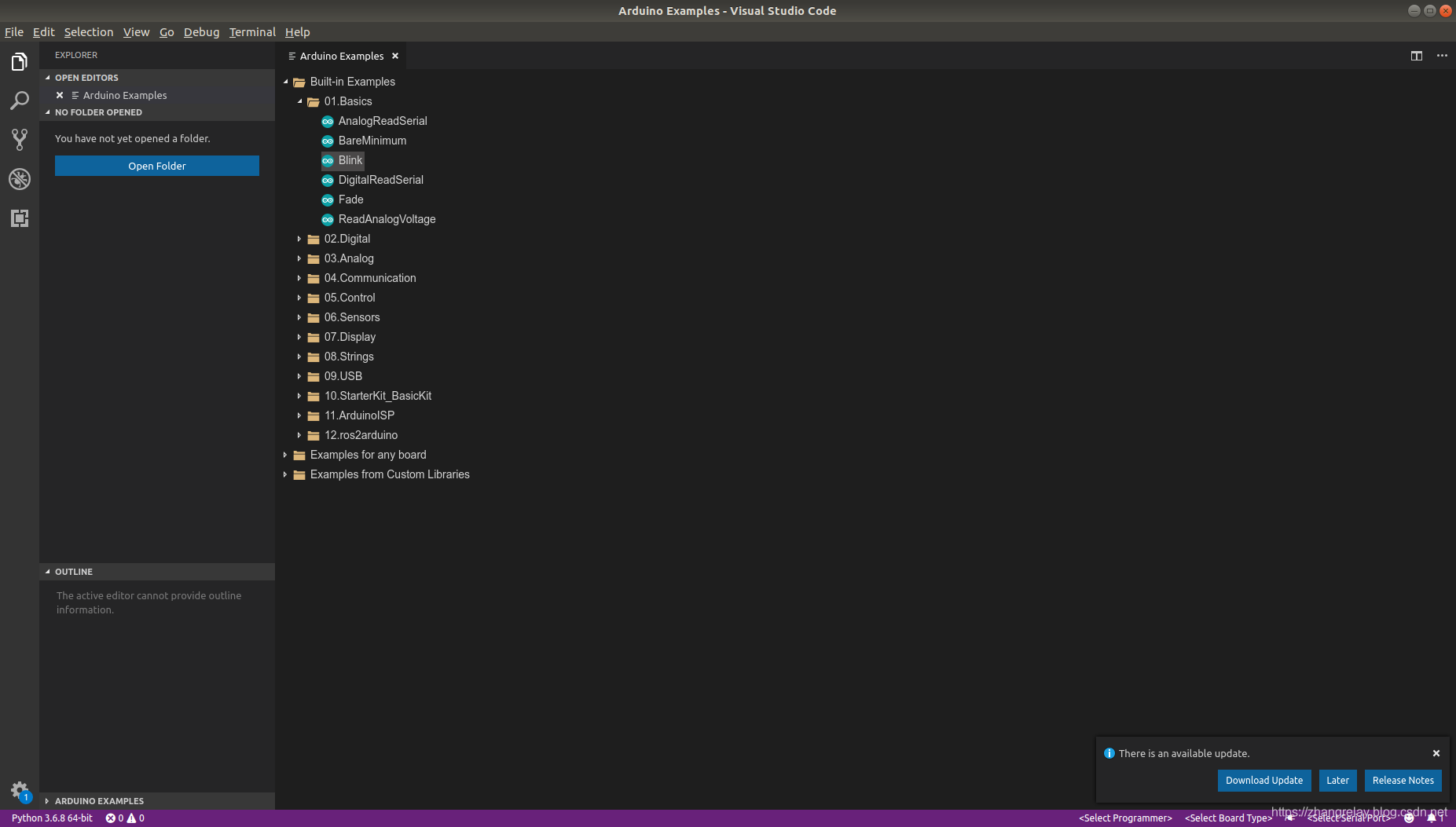Click the 12.ros2arduino folder icon
This screenshot has width=1456, height=827.
point(314,435)
